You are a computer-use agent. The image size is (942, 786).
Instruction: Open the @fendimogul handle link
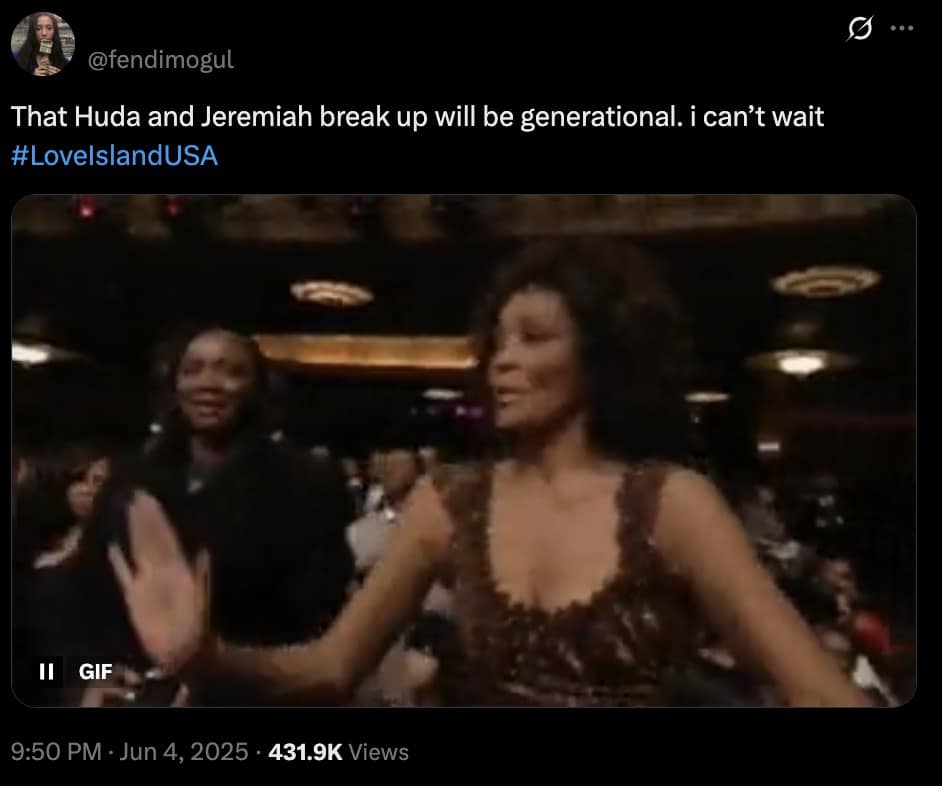tap(160, 59)
